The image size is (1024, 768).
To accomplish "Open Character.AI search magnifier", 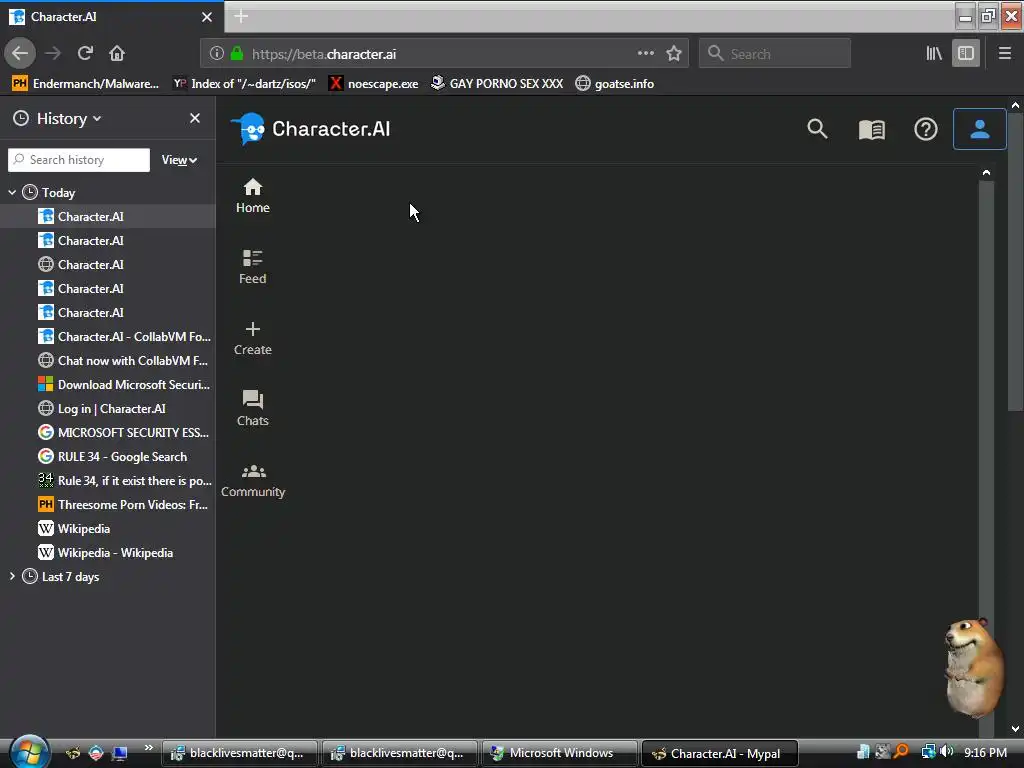I will coord(817,129).
